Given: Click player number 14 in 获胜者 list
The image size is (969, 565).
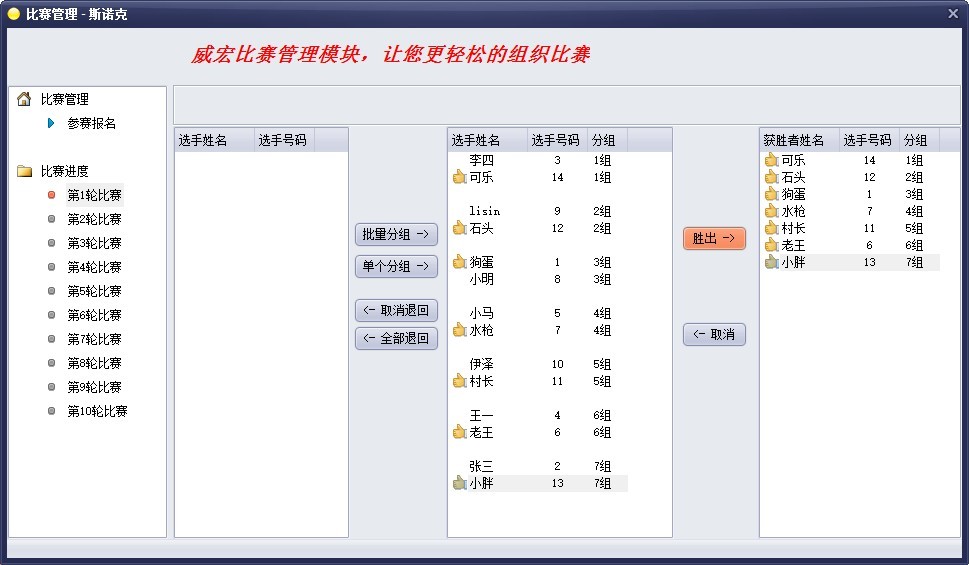Looking at the screenshot, I should point(870,160).
